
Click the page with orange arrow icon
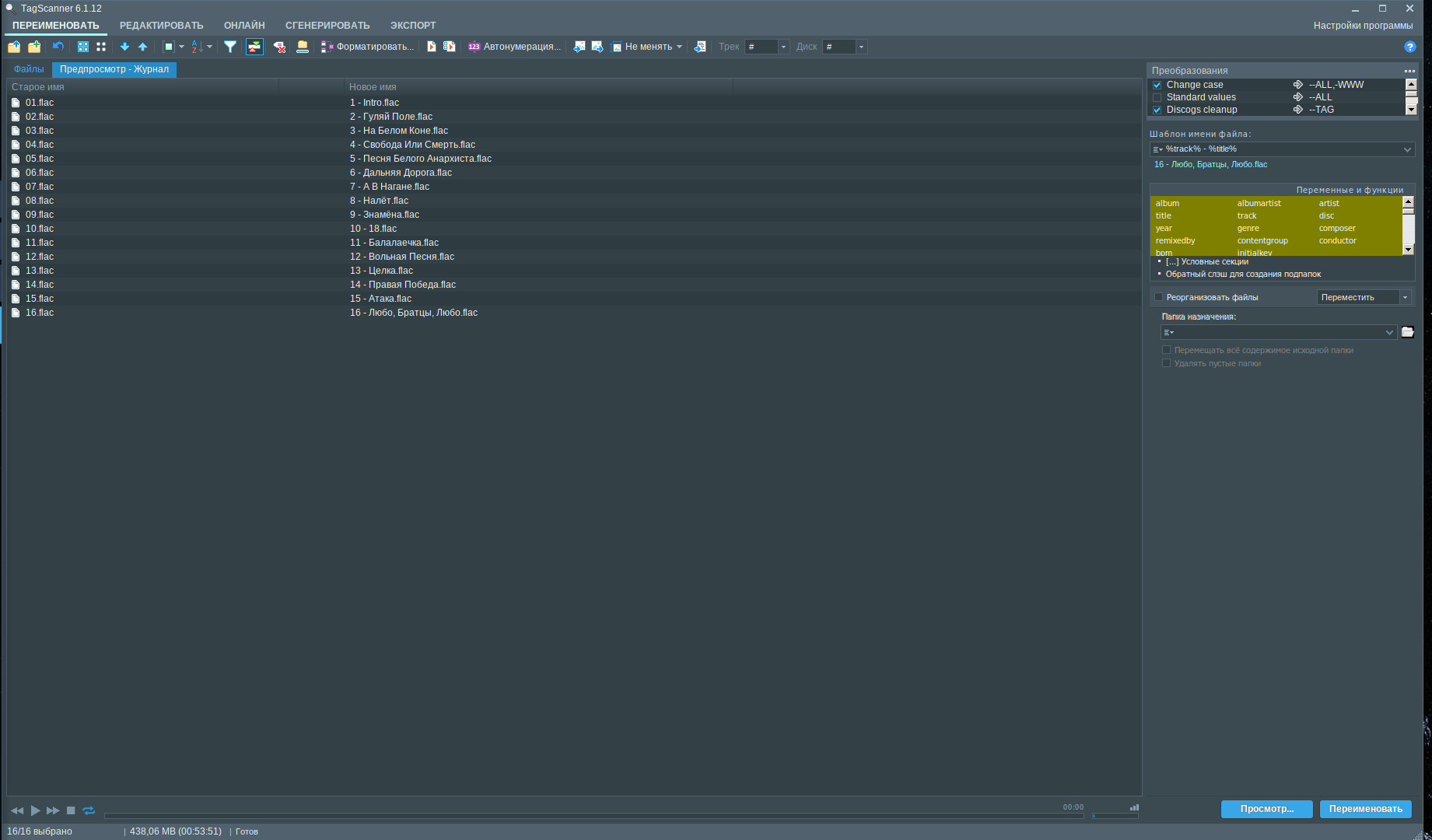tap(432, 47)
